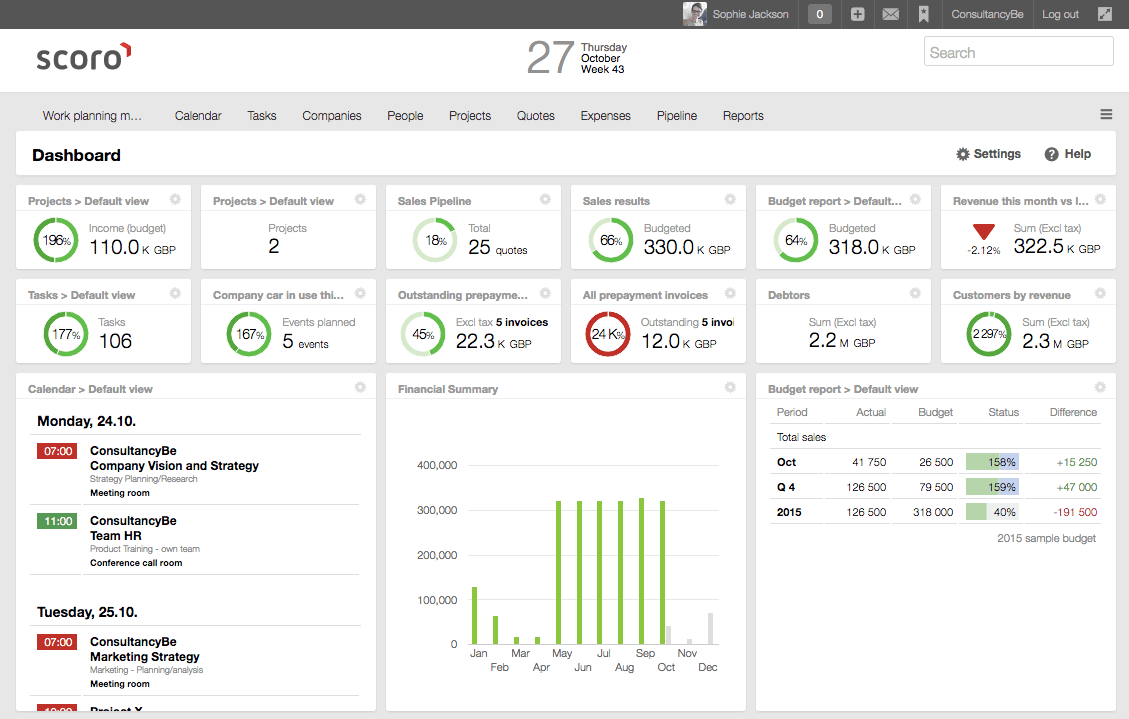Open Sophie Jackson's profile avatar
Viewport: 1129px width, 719px height.
click(x=694, y=14)
